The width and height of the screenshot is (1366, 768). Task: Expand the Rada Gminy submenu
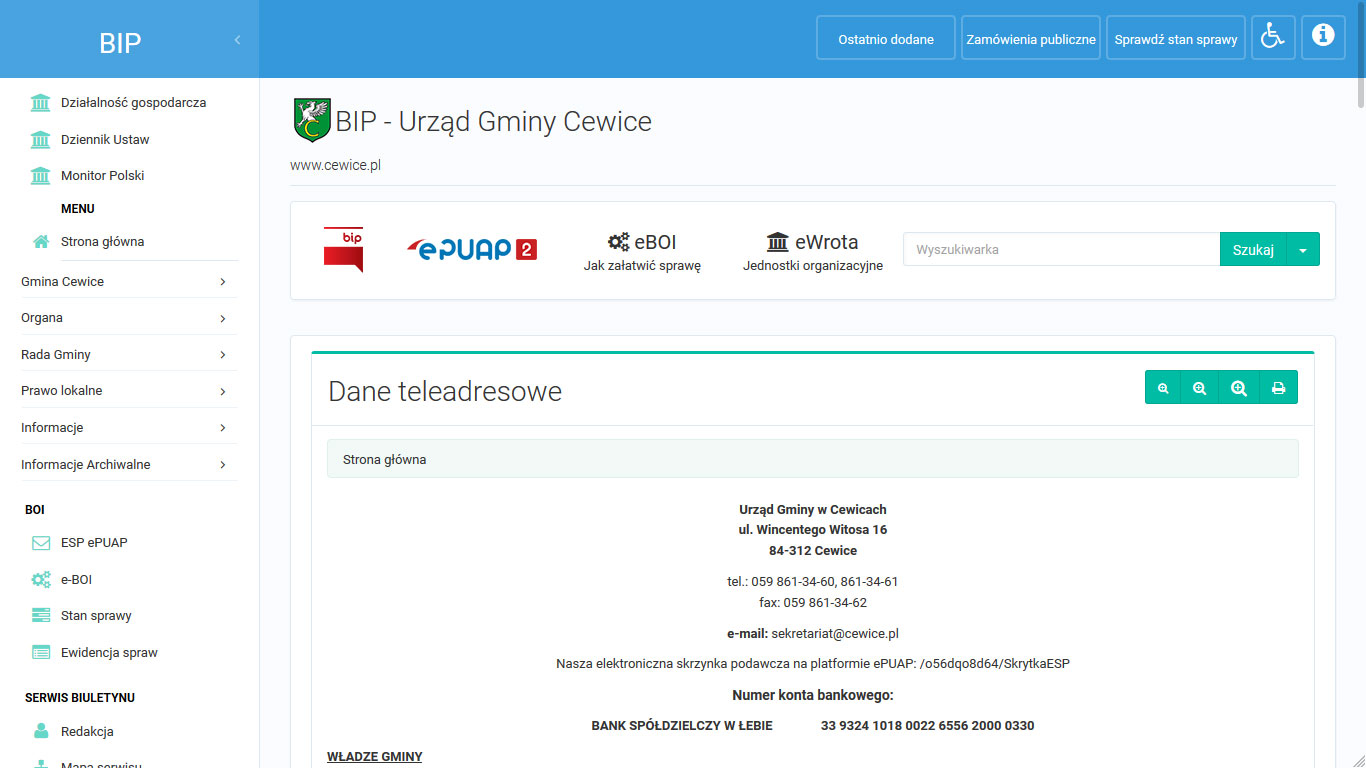128,355
